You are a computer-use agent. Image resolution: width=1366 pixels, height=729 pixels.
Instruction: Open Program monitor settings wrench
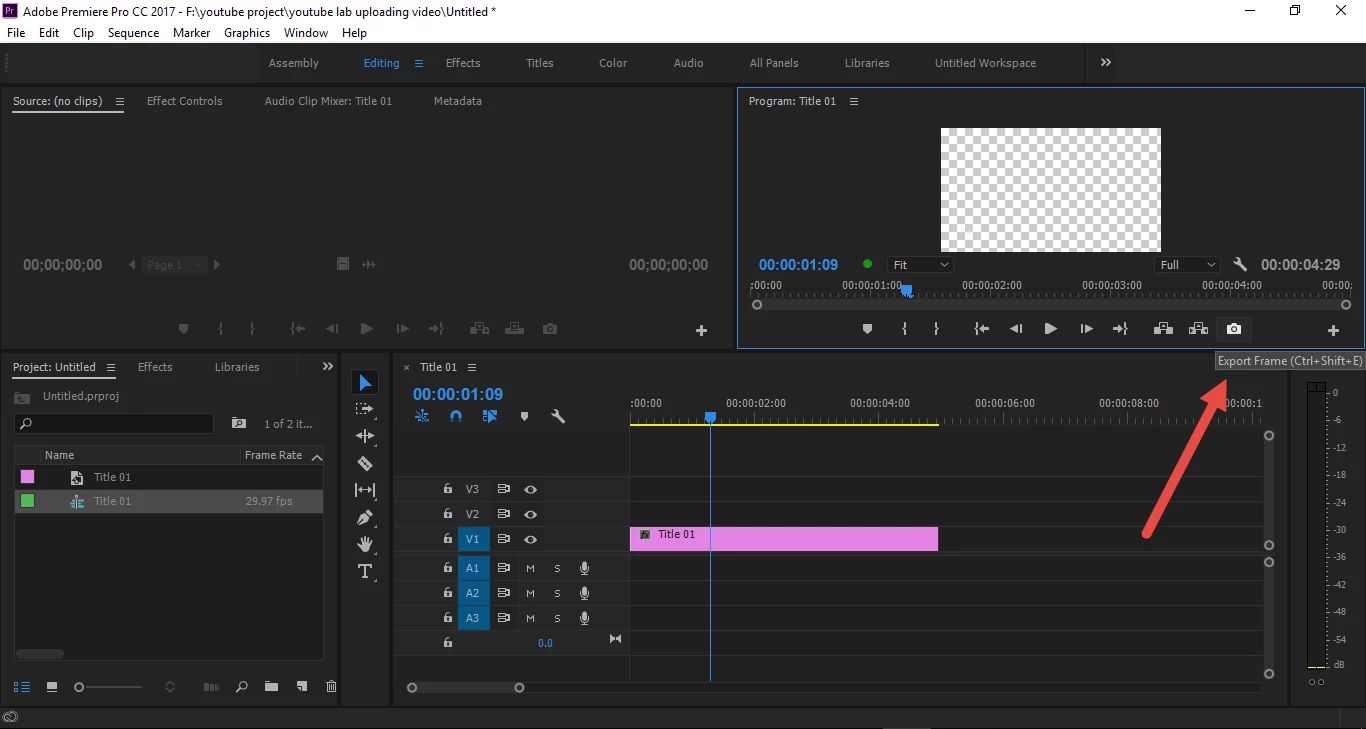click(x=1240, y=265)
